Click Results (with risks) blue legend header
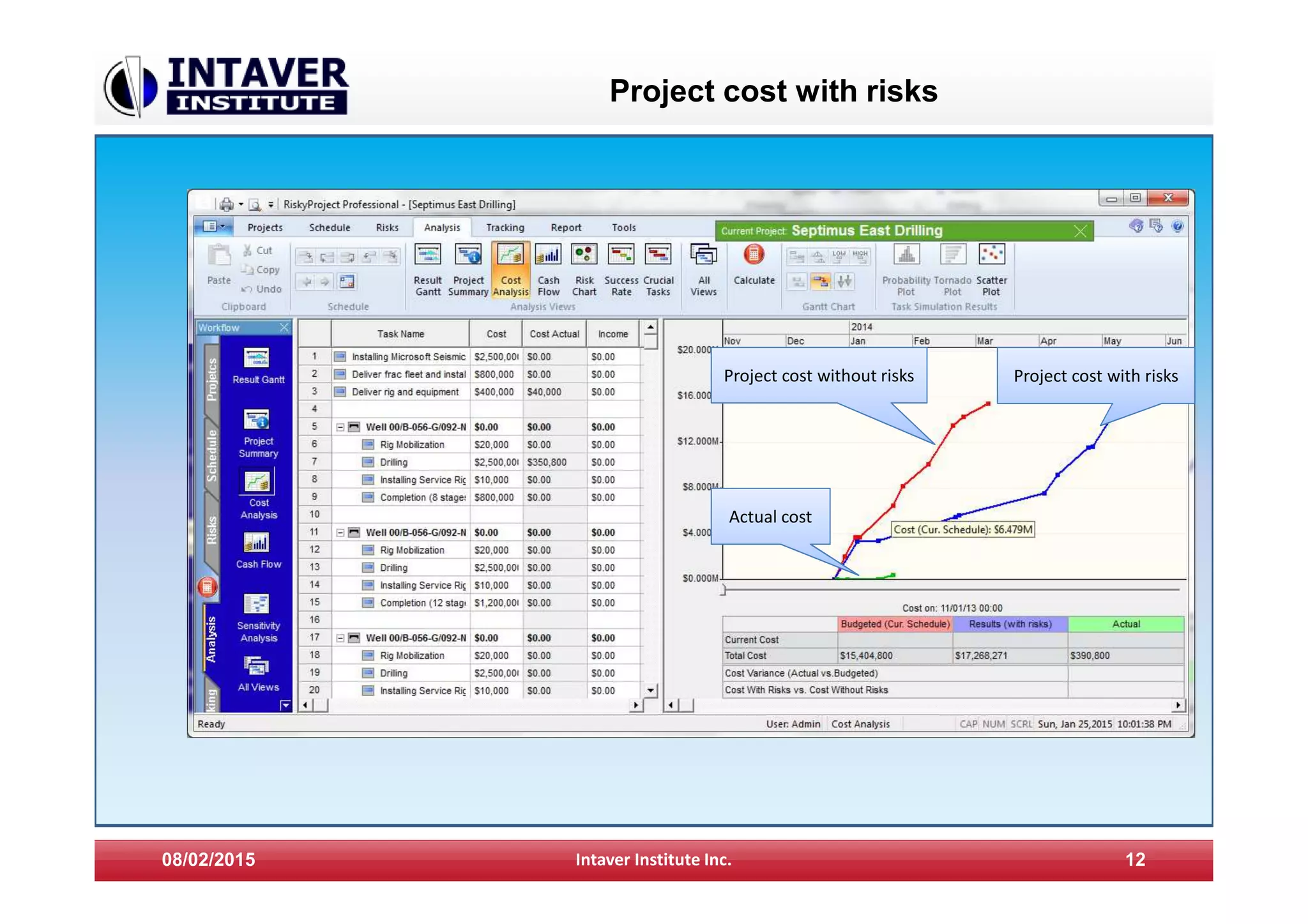The image size is (1308, 924). [x=1010, y=624]
